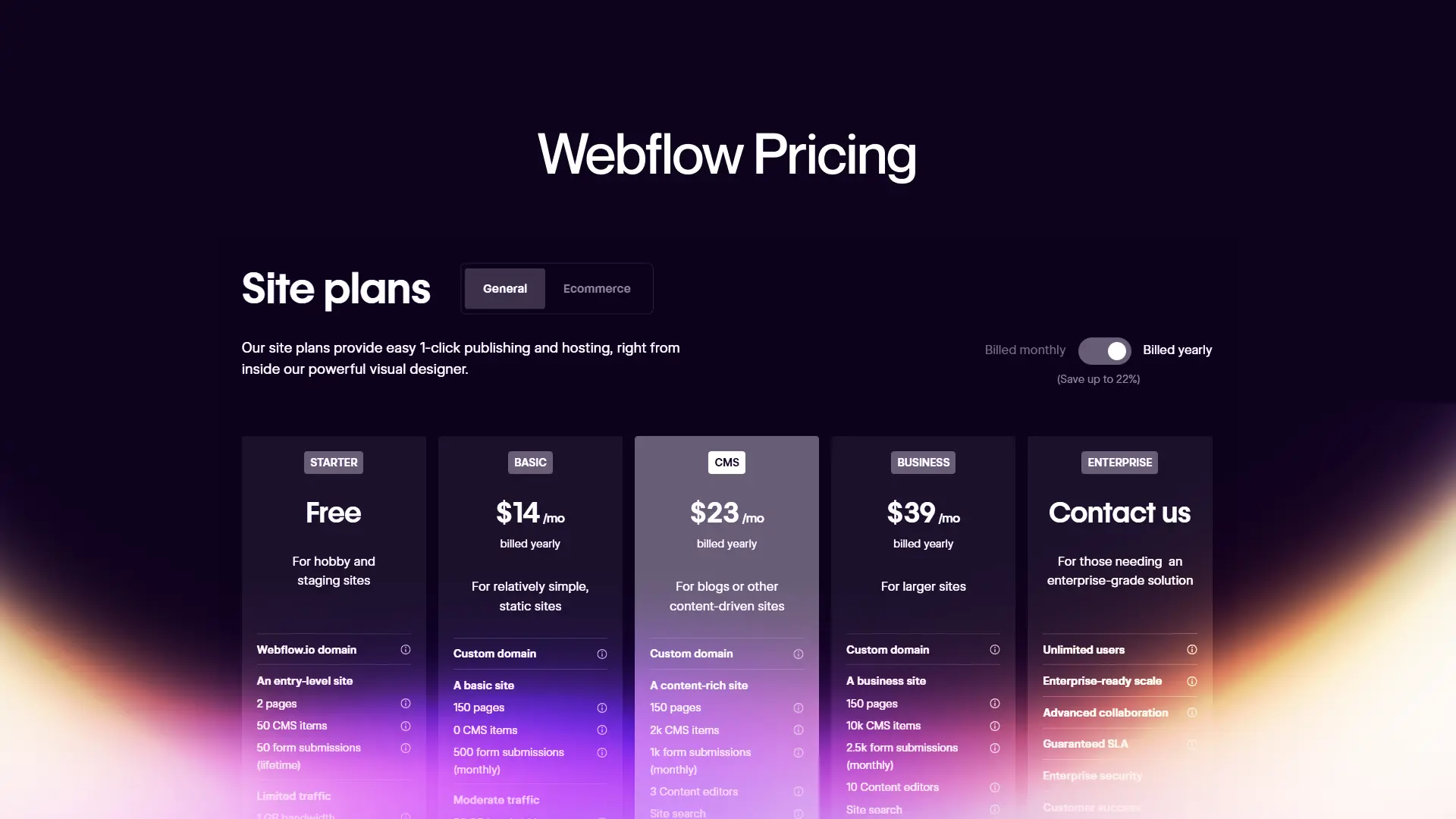The image size is (1456, 819).
Task: Click the info icon next to Guaranteed SLA
Action: coord(1191,744)
